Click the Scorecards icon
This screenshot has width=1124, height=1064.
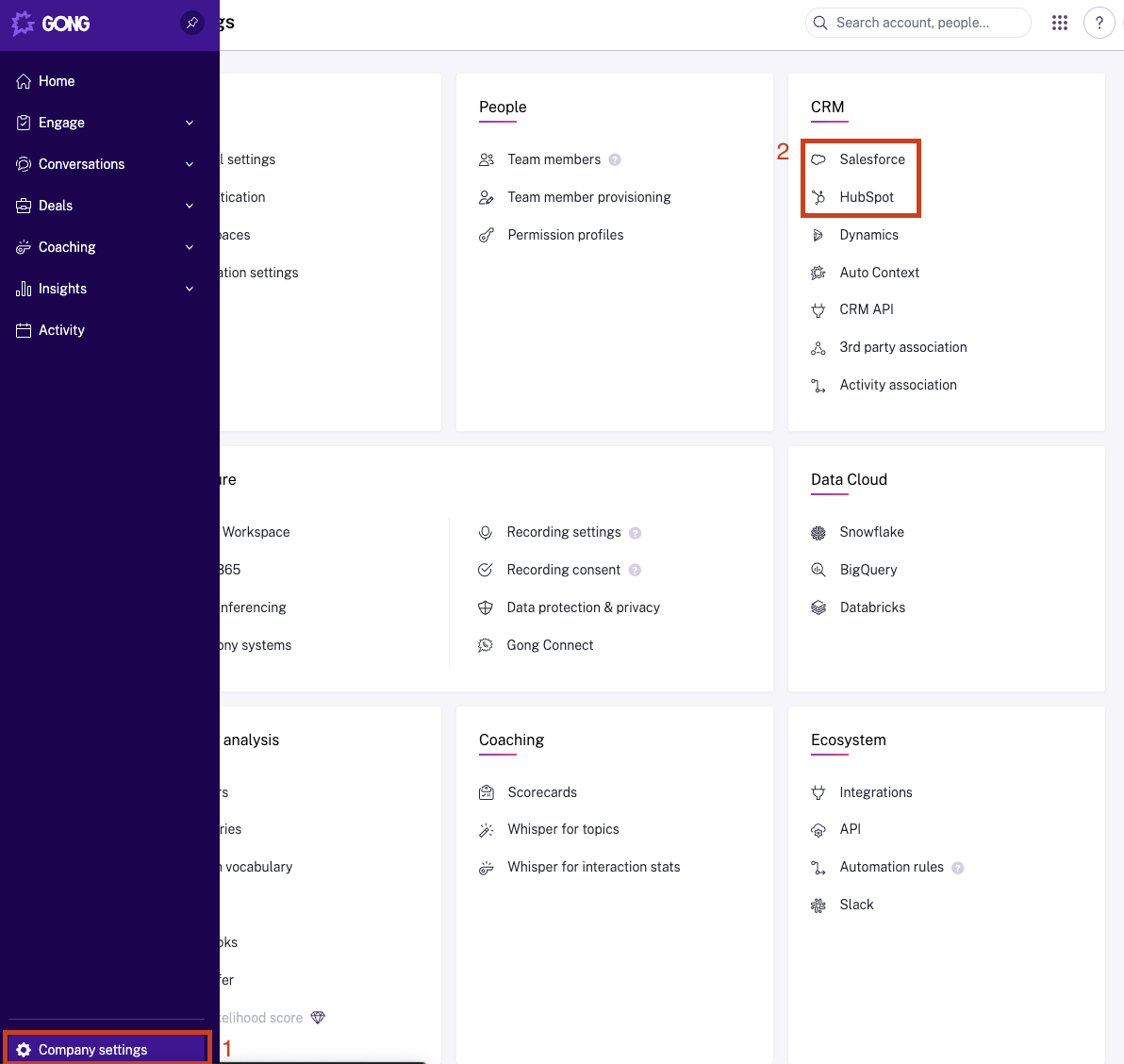(x=486, y=792)
